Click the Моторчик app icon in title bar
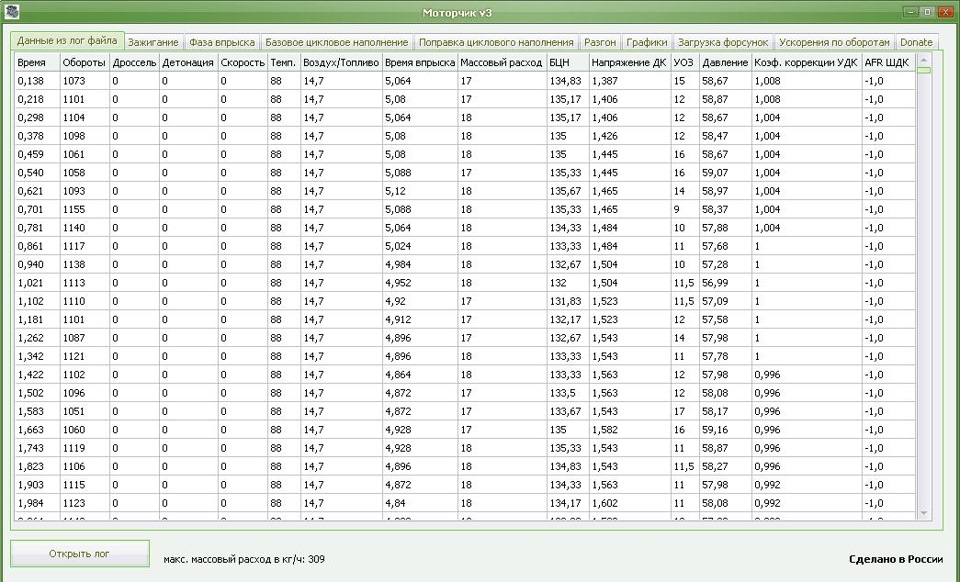This screenshot has width=960, height=582. point(12,12)
